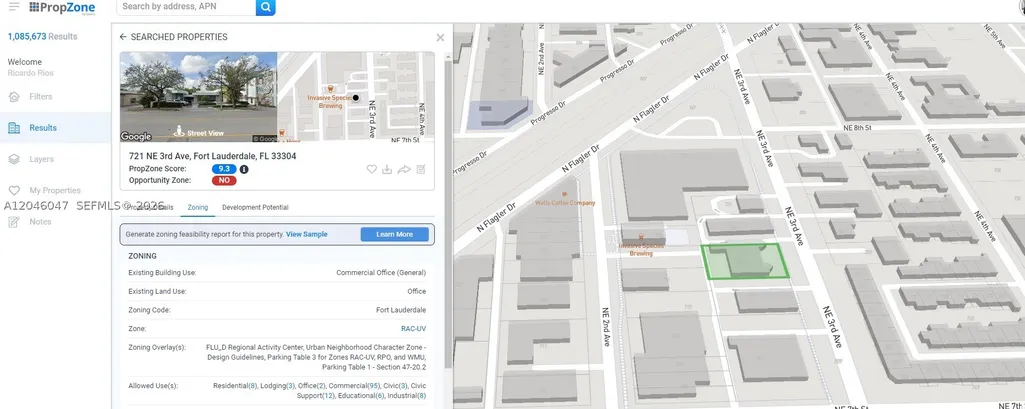Open the RAC-UV zone link
The width and height of the screenshot is (1025, 409).
pos(413,329)
